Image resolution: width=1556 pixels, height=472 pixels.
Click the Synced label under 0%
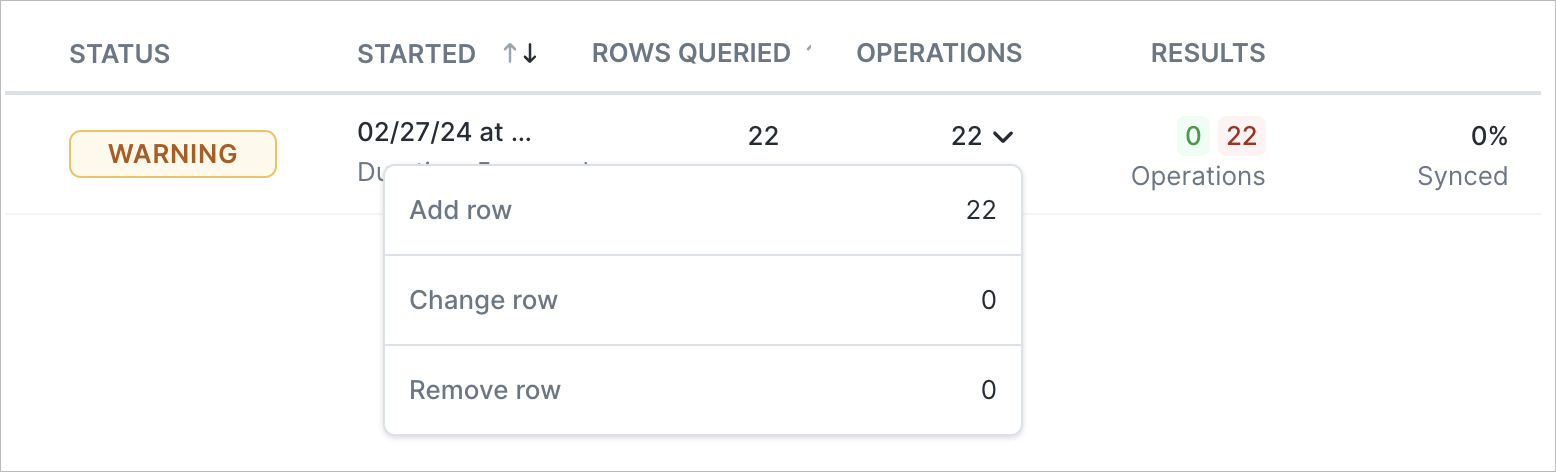pos(1462,177)
